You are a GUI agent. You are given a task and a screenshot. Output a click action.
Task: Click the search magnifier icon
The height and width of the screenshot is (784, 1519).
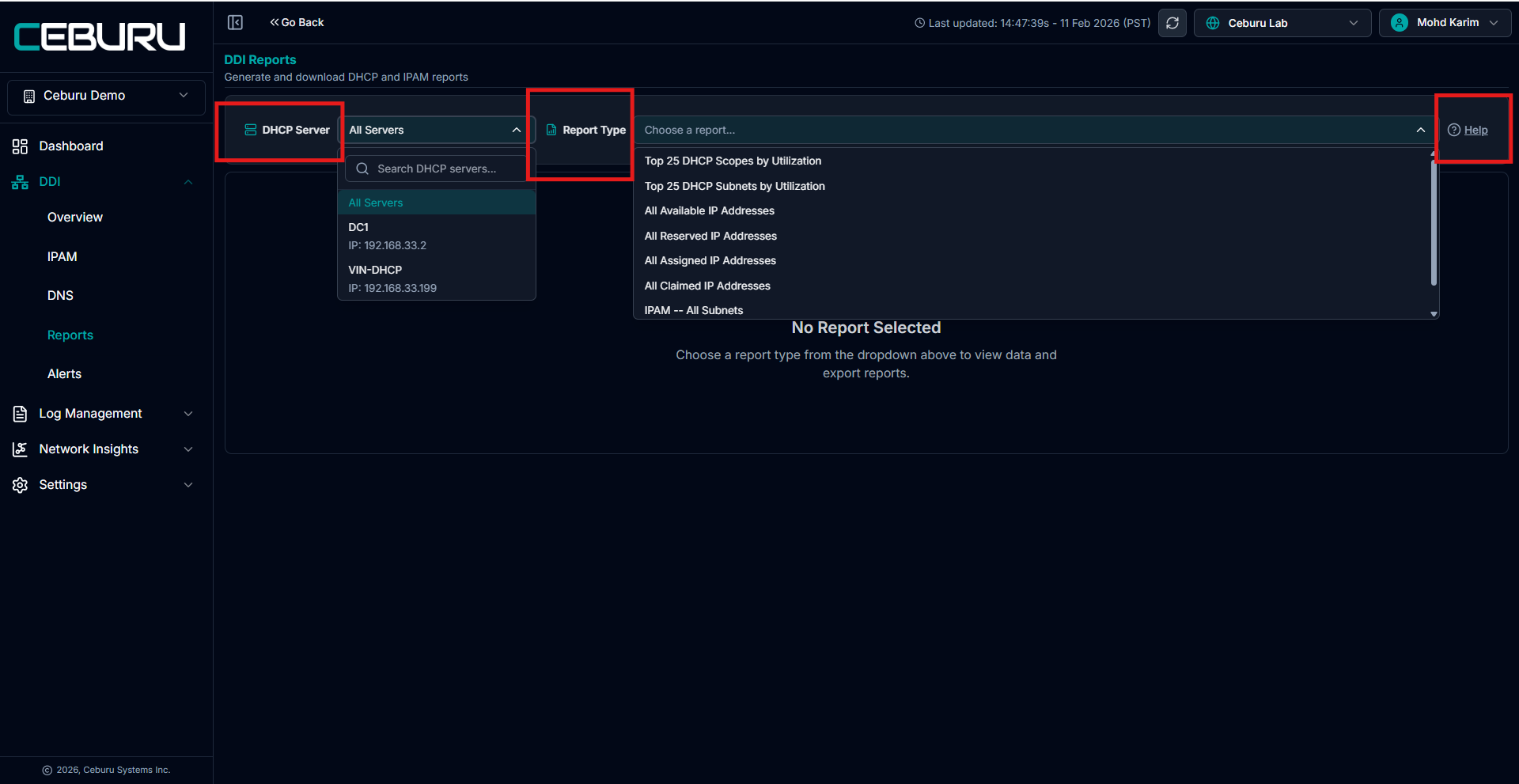point(362,169)
